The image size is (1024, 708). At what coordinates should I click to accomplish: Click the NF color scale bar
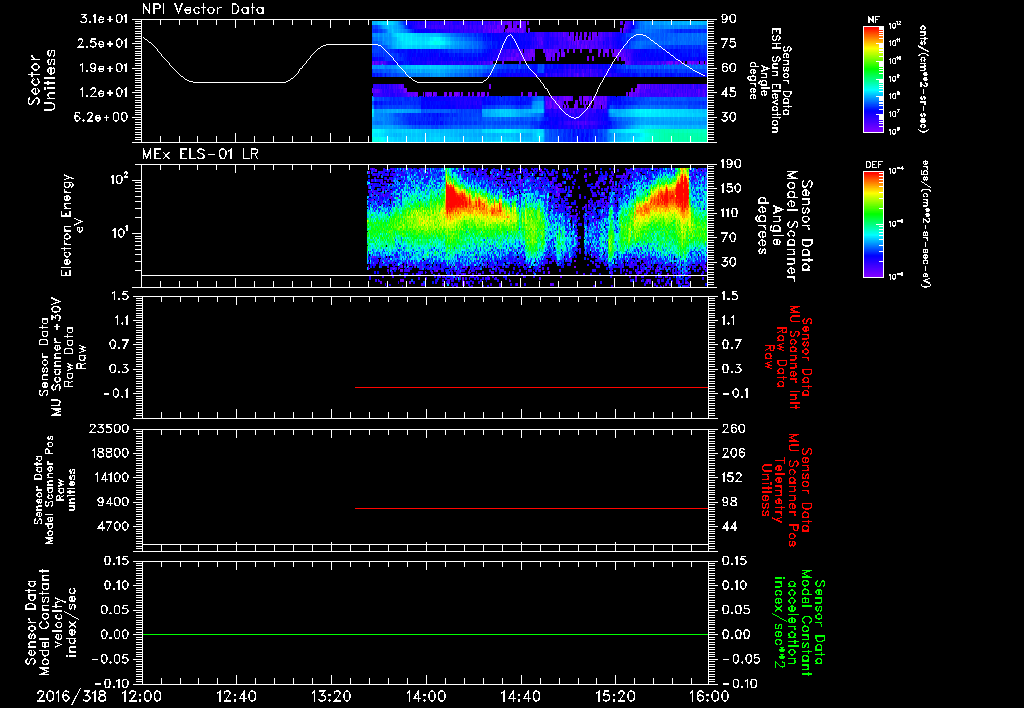tap(873, 79)
